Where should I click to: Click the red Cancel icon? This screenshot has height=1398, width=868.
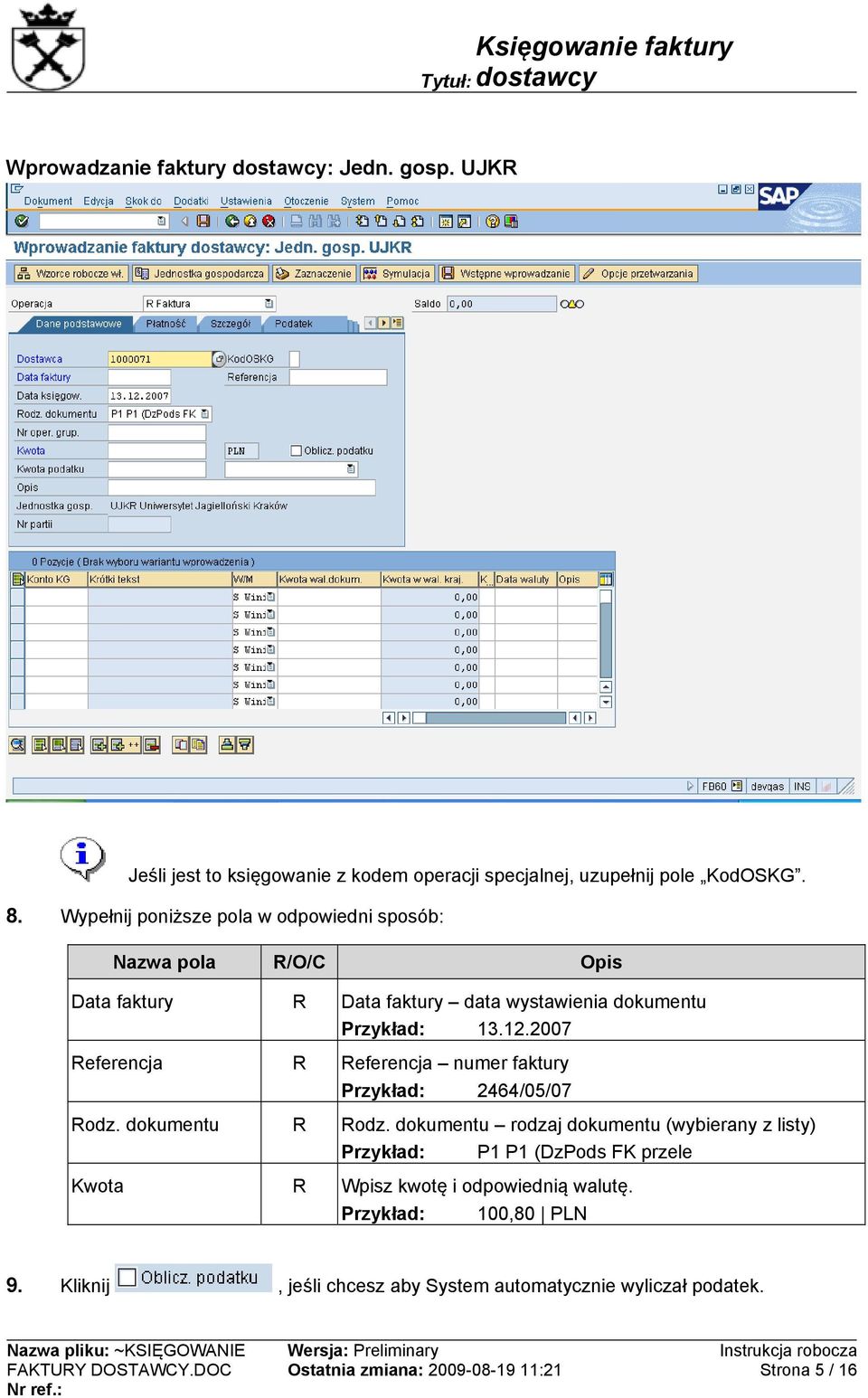point(269,221)
